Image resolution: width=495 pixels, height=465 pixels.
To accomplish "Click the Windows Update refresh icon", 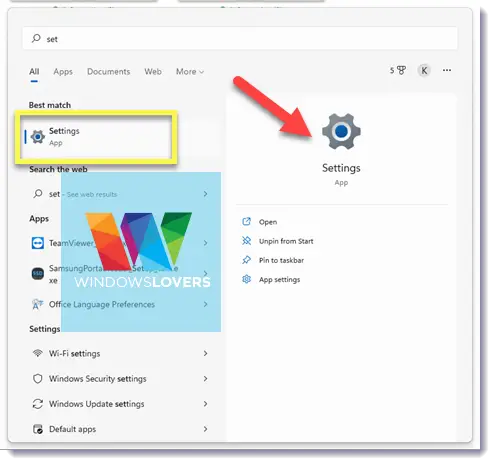I will [x=38, y=404].
